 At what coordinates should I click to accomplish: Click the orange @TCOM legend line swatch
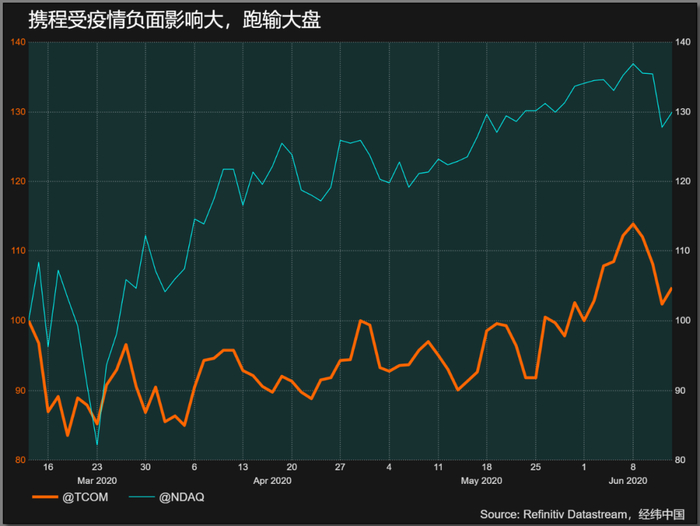pyautogui.click(x=45, y=497)
